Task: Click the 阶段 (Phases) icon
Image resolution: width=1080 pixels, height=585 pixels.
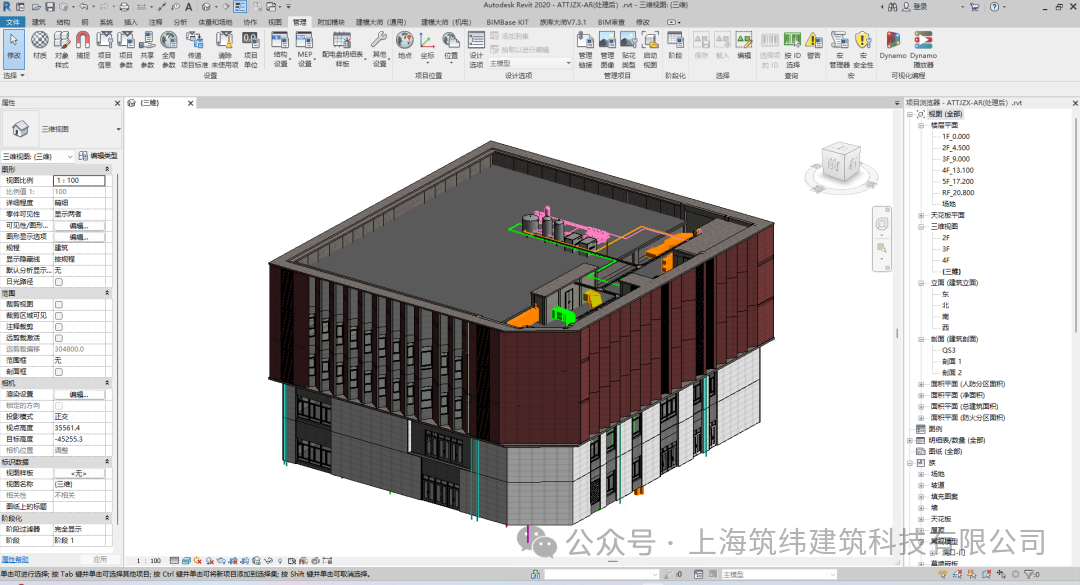Action: point(675,46)
